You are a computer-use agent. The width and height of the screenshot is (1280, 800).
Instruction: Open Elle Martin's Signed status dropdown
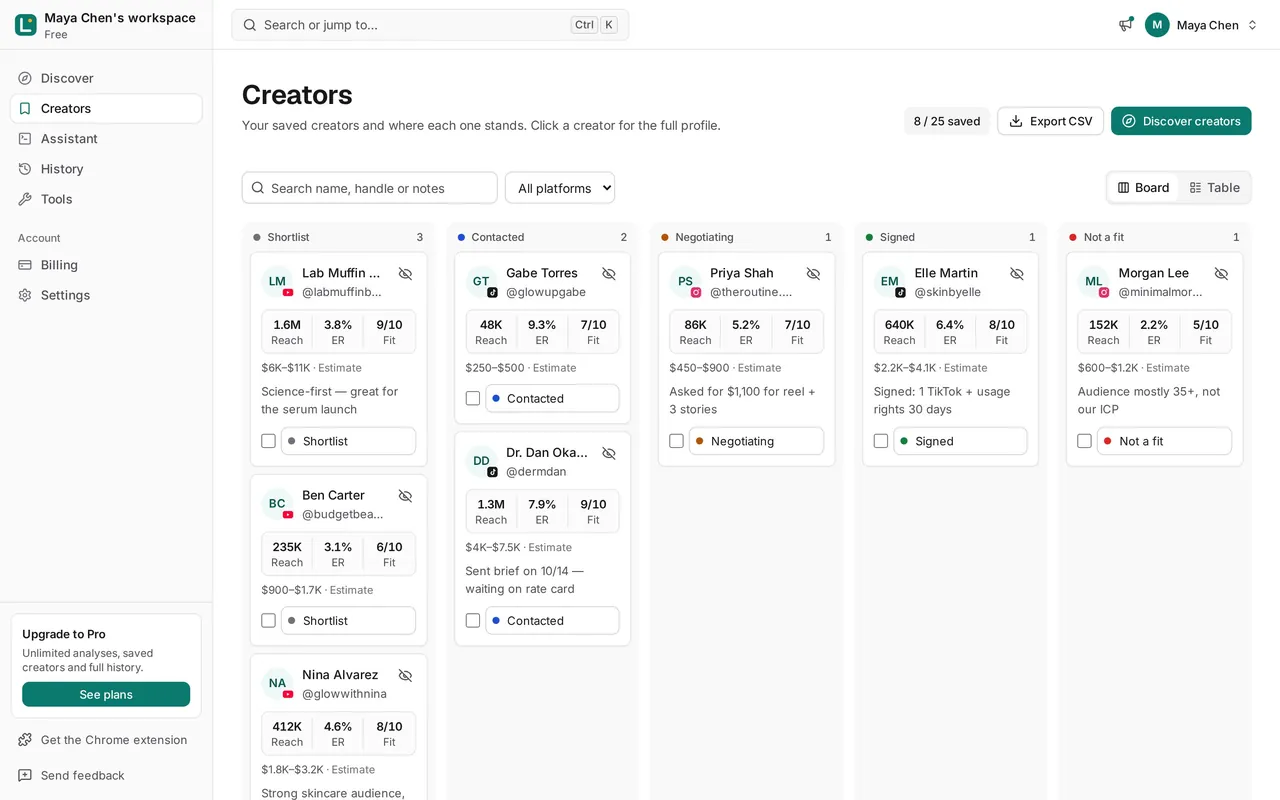[x=960, y=441]
